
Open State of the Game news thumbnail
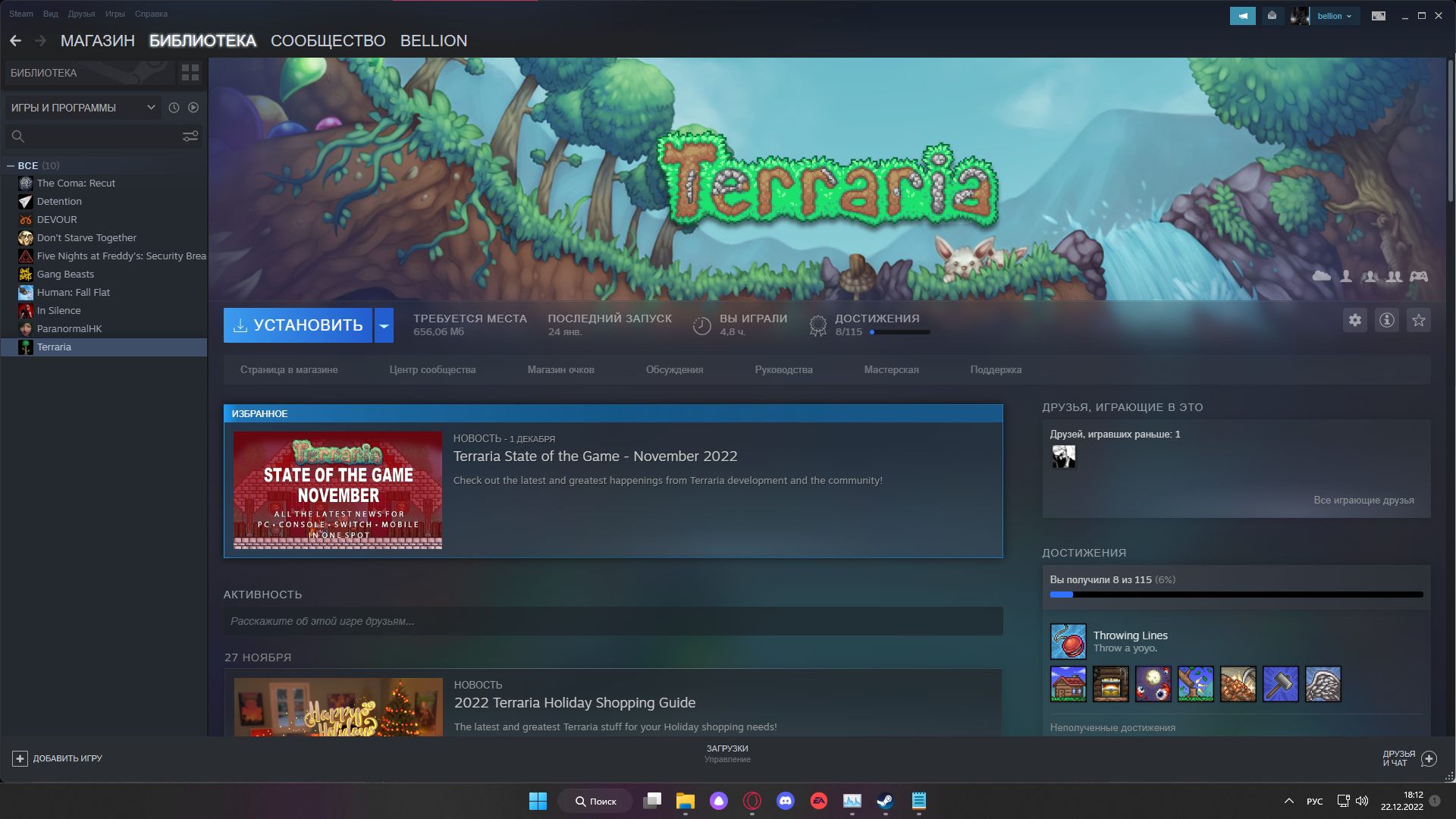pyautogui.click(x=337, y=491)
